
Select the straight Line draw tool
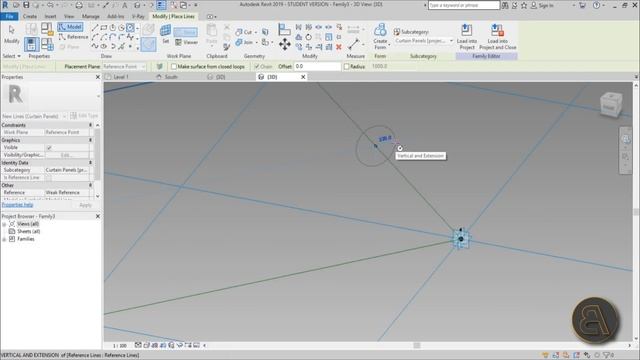pos(95,28)
